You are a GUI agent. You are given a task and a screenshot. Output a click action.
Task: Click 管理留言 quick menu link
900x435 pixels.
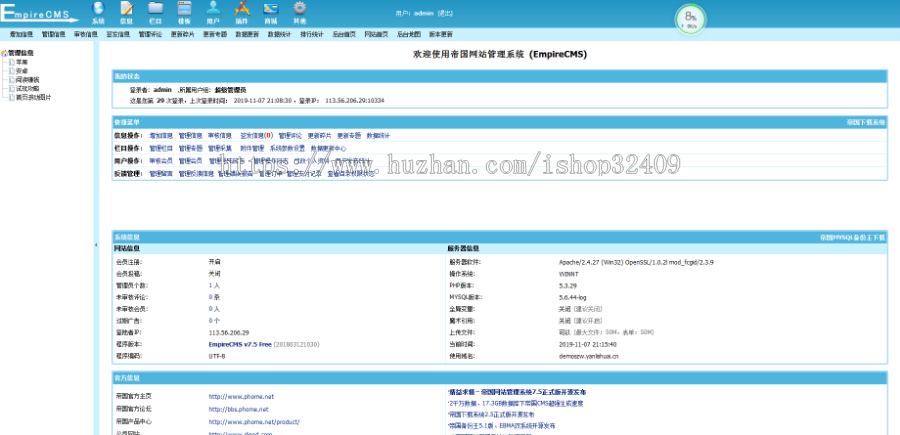pyautogui.click(x=161, y=173)
